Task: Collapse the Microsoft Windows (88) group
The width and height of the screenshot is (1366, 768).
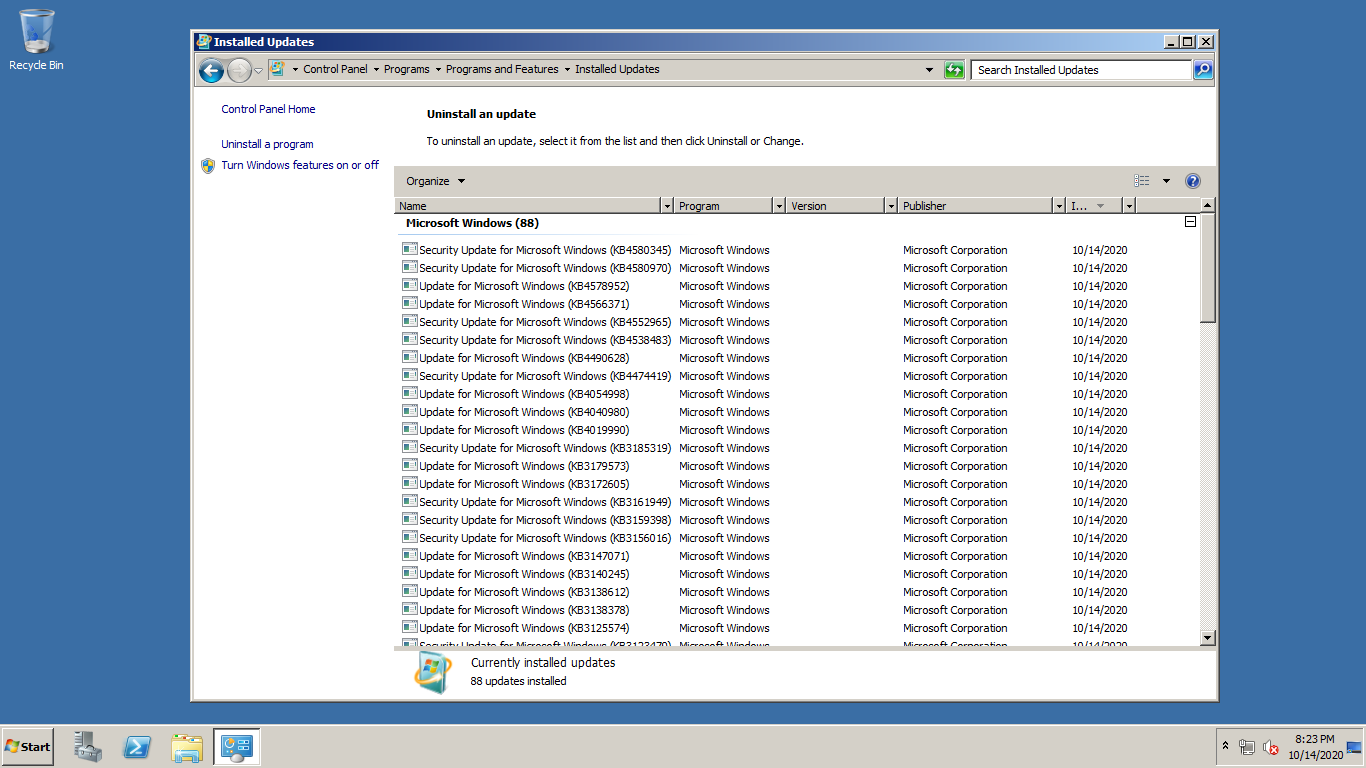Action: (1190, 222)
